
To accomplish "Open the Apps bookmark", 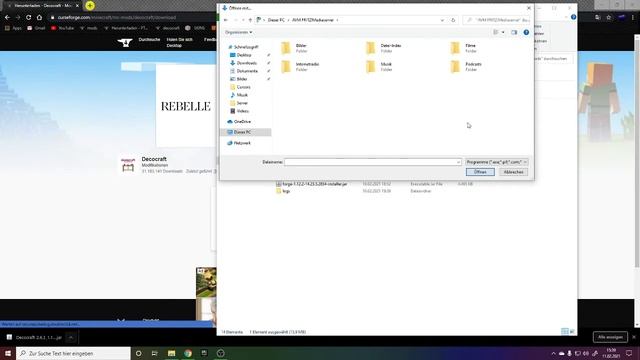I will [13, 28].
